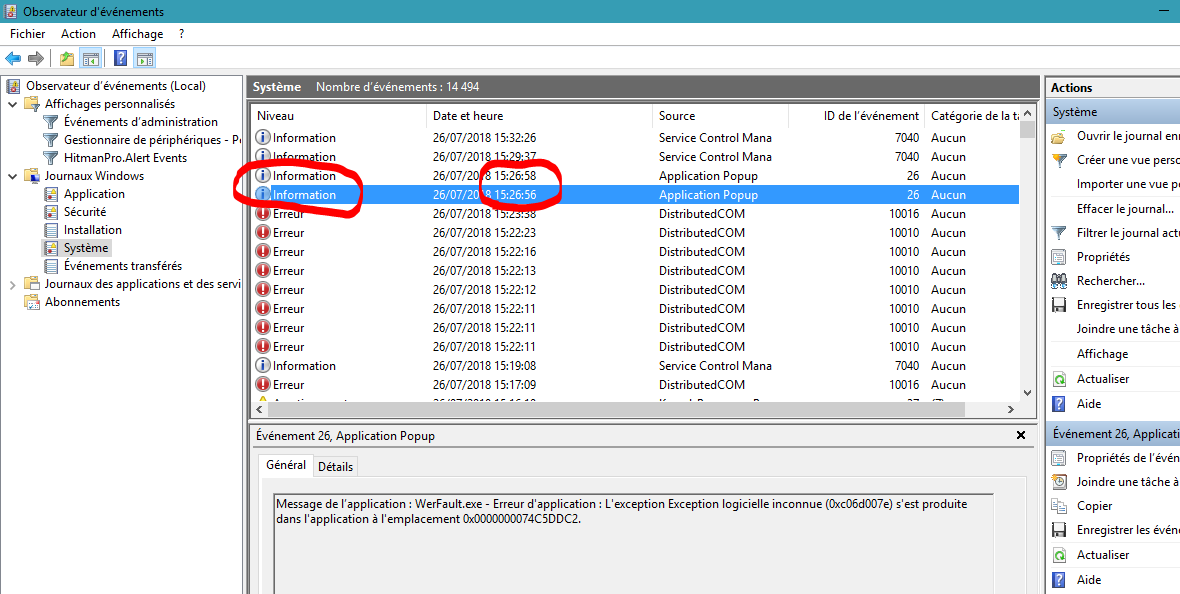
Task: Click Effacer le journal action
Action: coord(1125,209)
